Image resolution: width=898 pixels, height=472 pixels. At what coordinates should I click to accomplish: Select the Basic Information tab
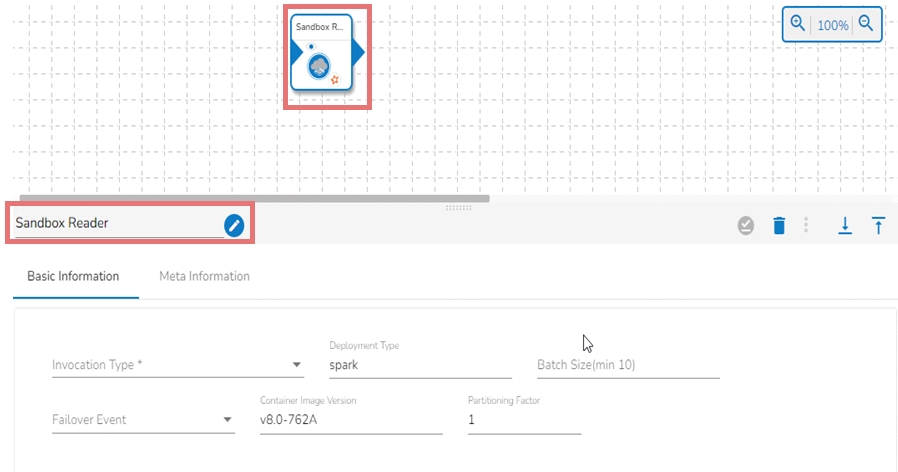tap(73, 276)
